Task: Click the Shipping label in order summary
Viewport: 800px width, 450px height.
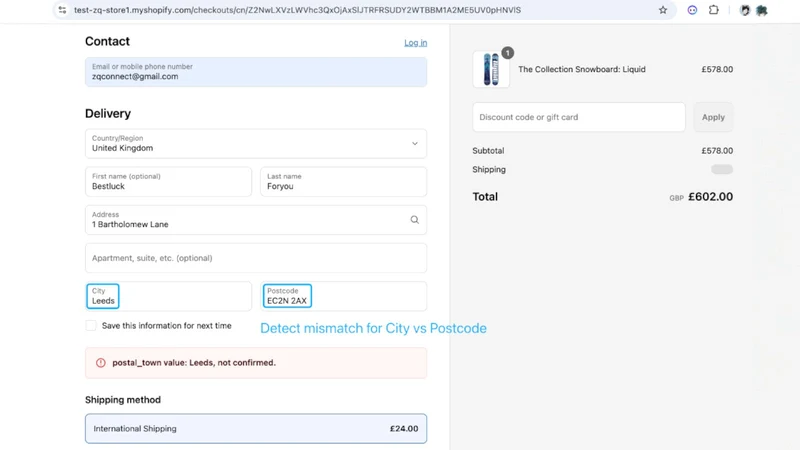Action: tap(489, 169)
